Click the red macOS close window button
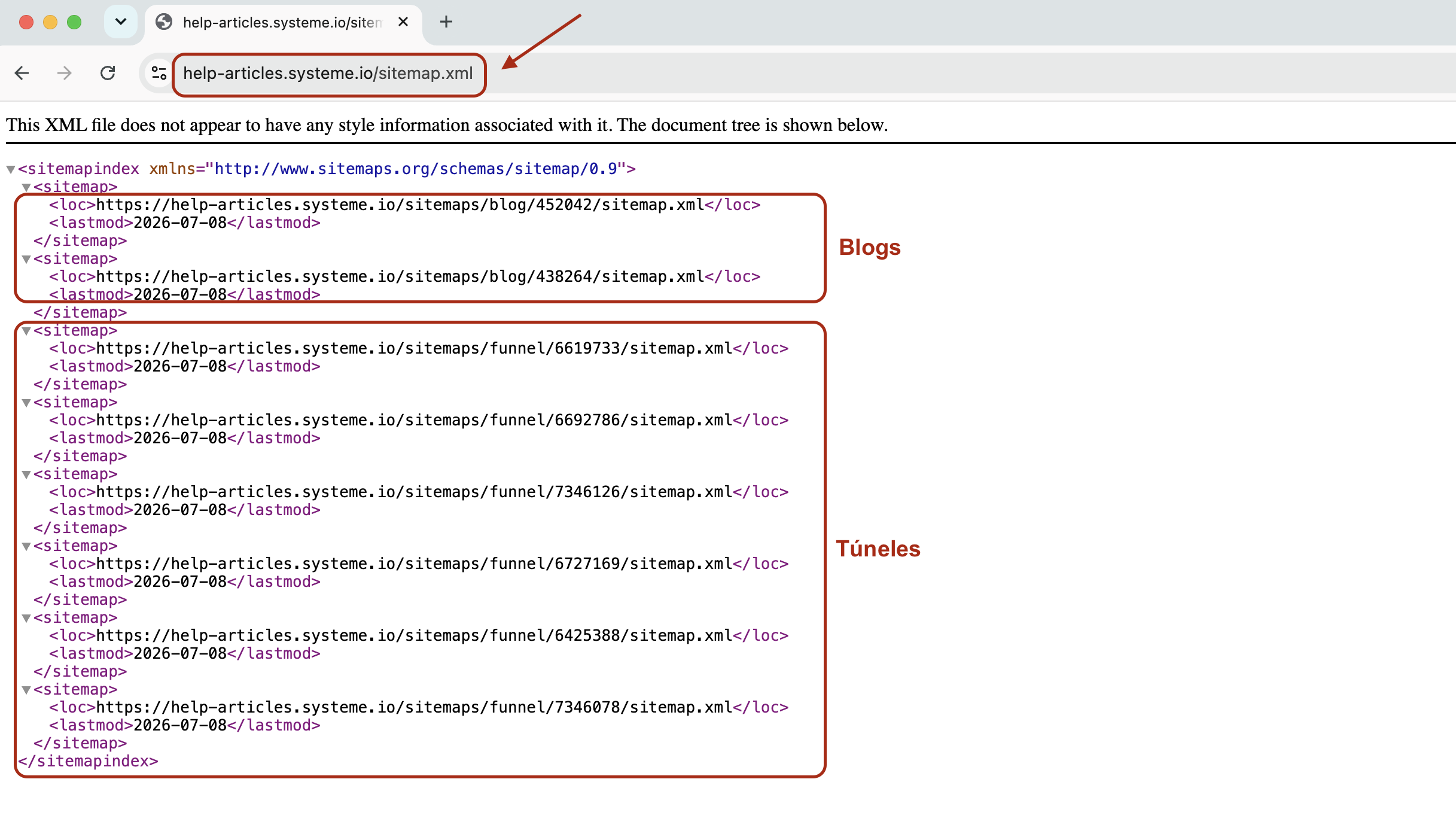1456x840 pixels. (26, 22)
